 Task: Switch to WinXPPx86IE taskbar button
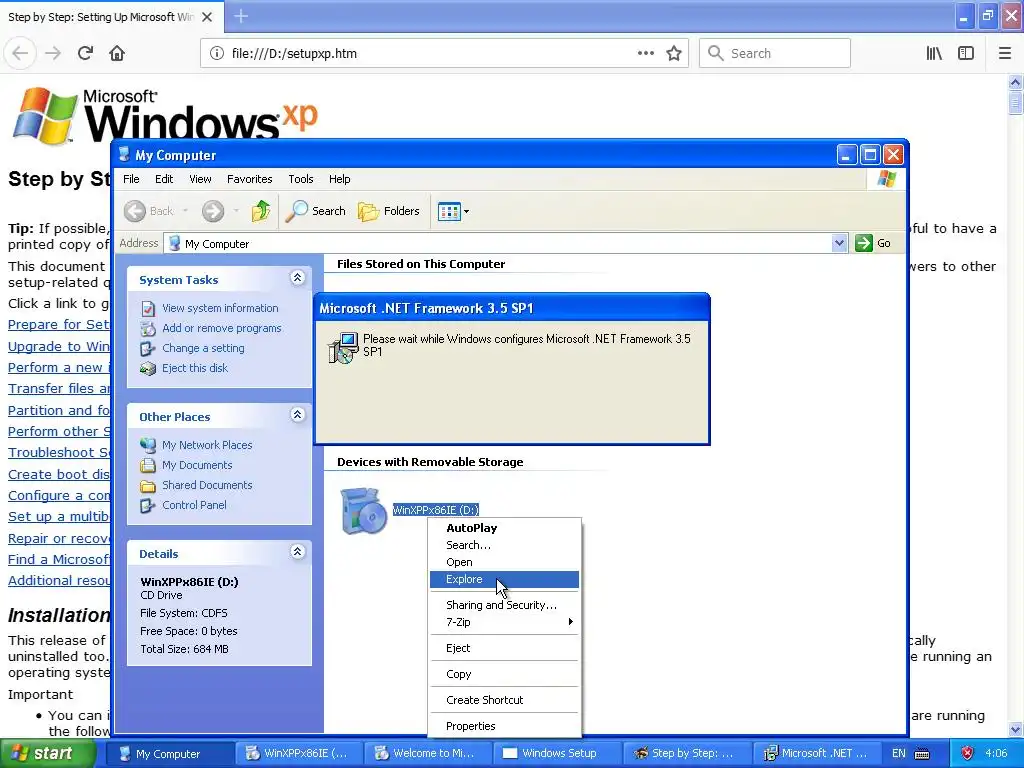pos(299,754)
